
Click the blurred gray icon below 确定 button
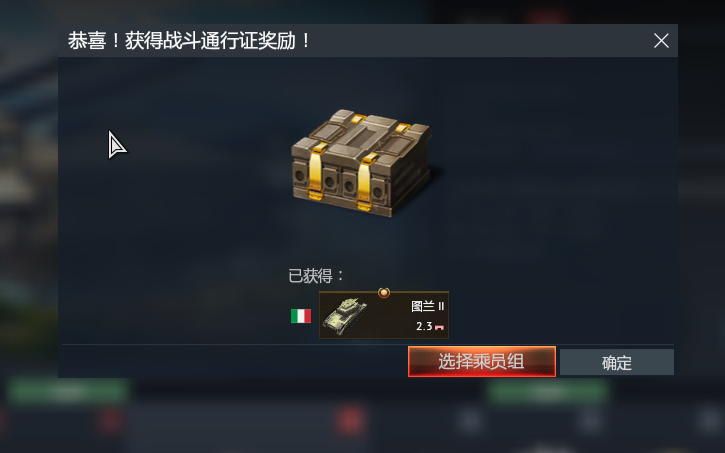click(590, 421)
